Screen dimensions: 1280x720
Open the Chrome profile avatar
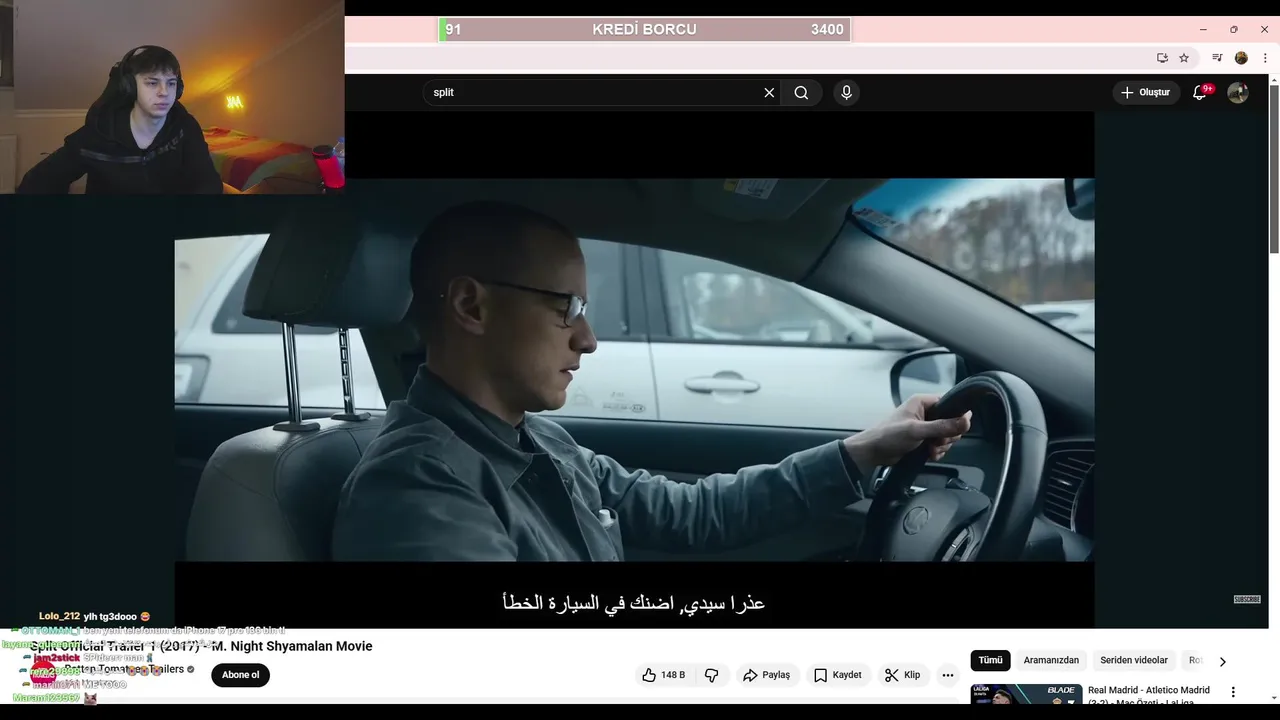[1241, 58]
